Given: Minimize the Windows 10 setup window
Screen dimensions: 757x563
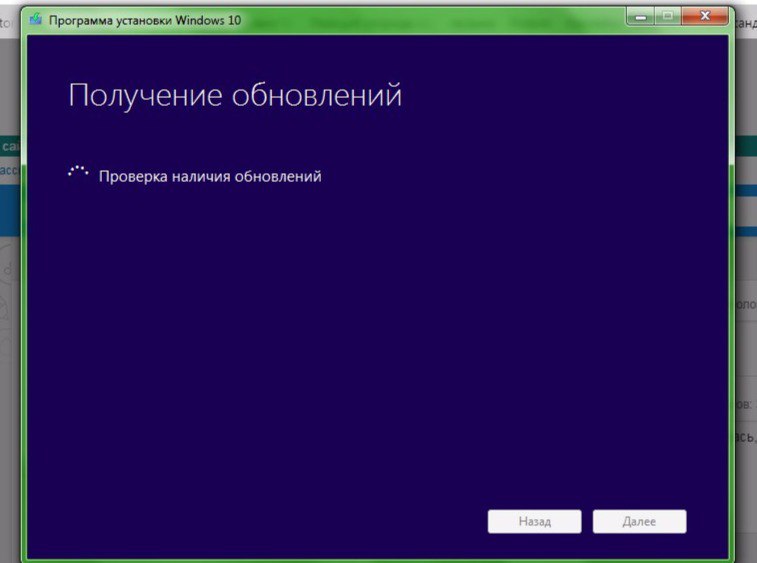Looking at the screenshot, I should tap(641, 17).
